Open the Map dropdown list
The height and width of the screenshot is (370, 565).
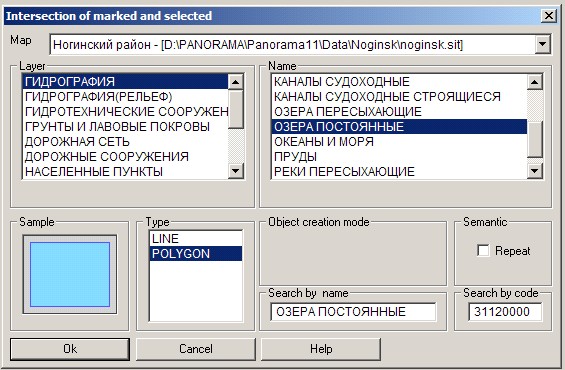542,45
